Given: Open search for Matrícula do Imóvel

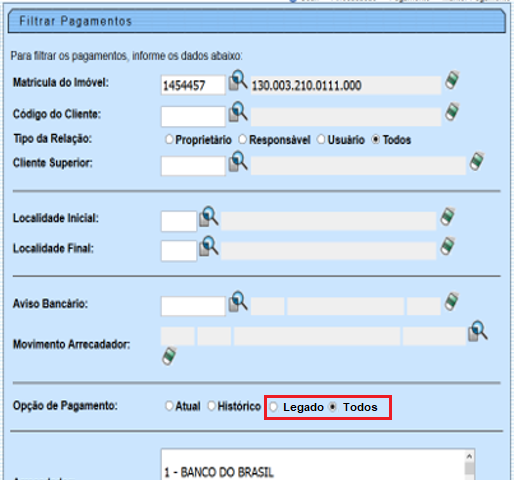Looking at the screenshot, I should click(x=238, y=80).
